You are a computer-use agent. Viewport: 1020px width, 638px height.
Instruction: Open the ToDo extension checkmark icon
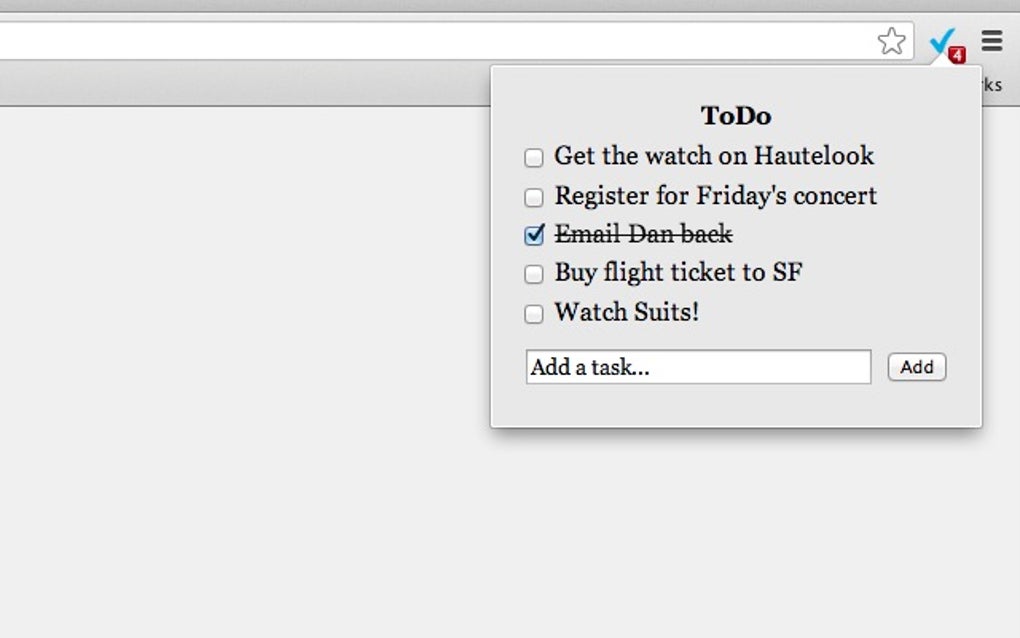click(x=940, y=41)
